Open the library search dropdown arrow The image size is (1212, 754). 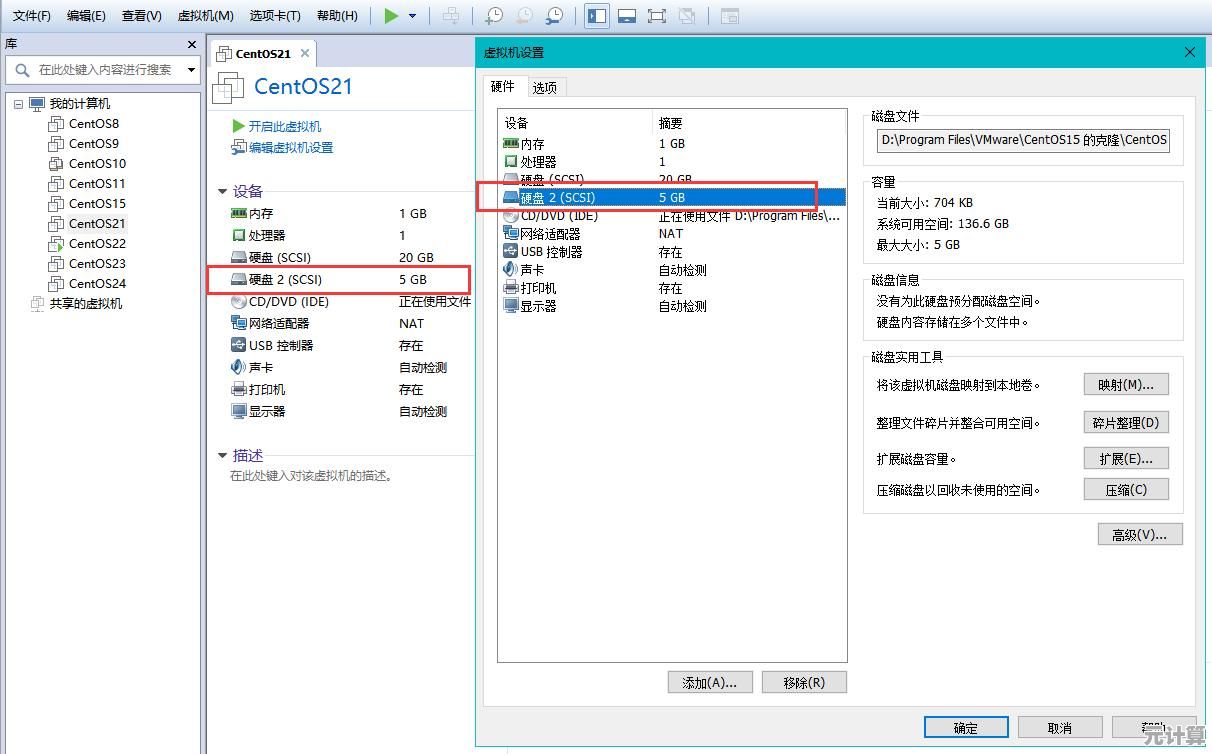(191, 70)
